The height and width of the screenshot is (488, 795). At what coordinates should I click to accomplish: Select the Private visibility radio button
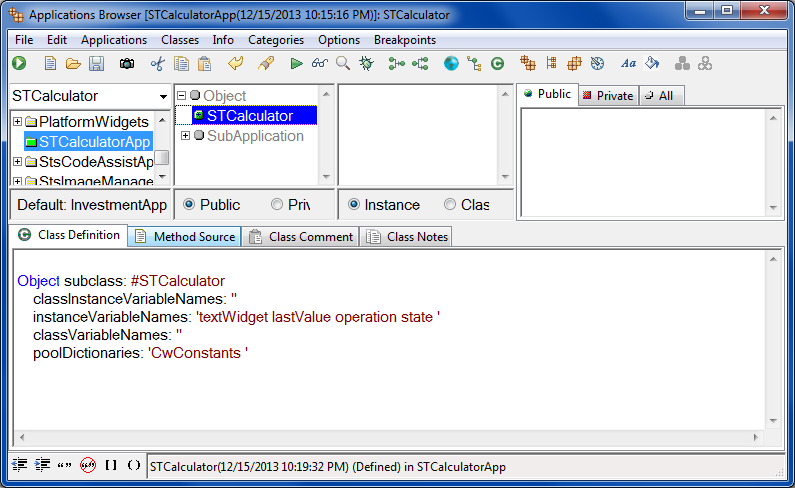coord(277,204)
